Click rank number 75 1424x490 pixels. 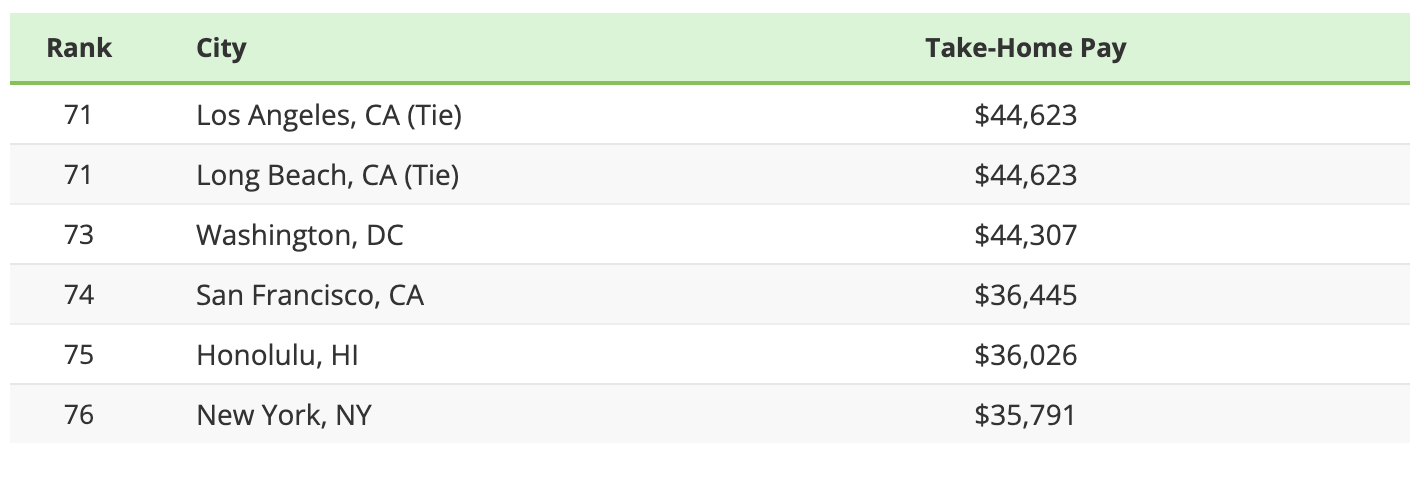point(78,355)
